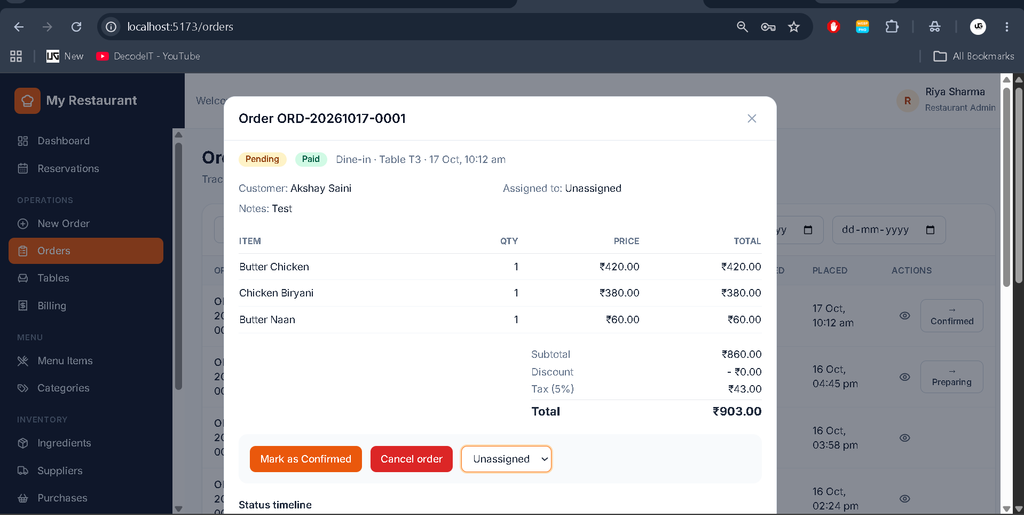Click the New Order plus icon
This screenshot has width=1024, height=515.
click(23, 223)
